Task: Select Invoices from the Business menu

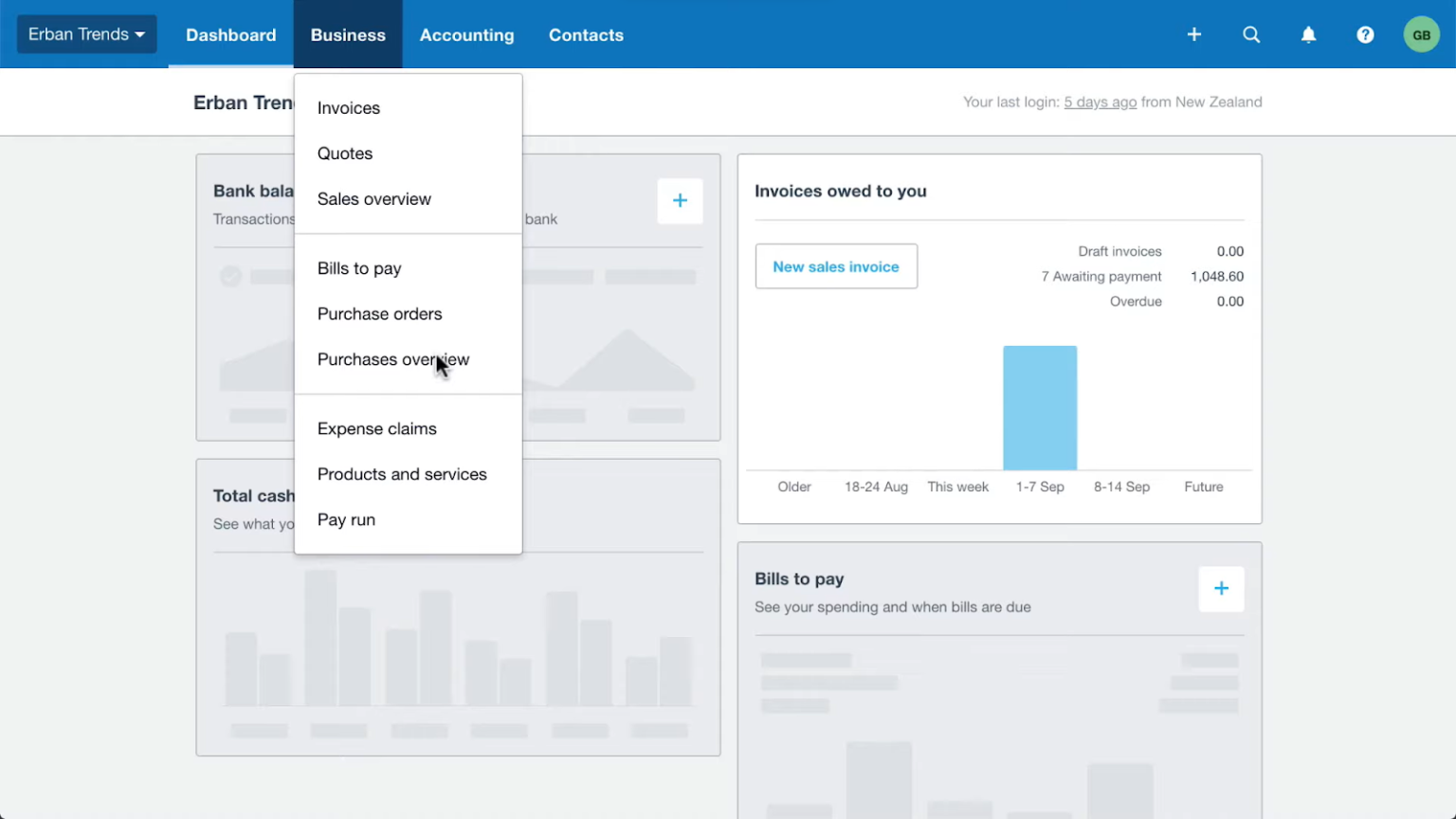Action: (349, 107)
